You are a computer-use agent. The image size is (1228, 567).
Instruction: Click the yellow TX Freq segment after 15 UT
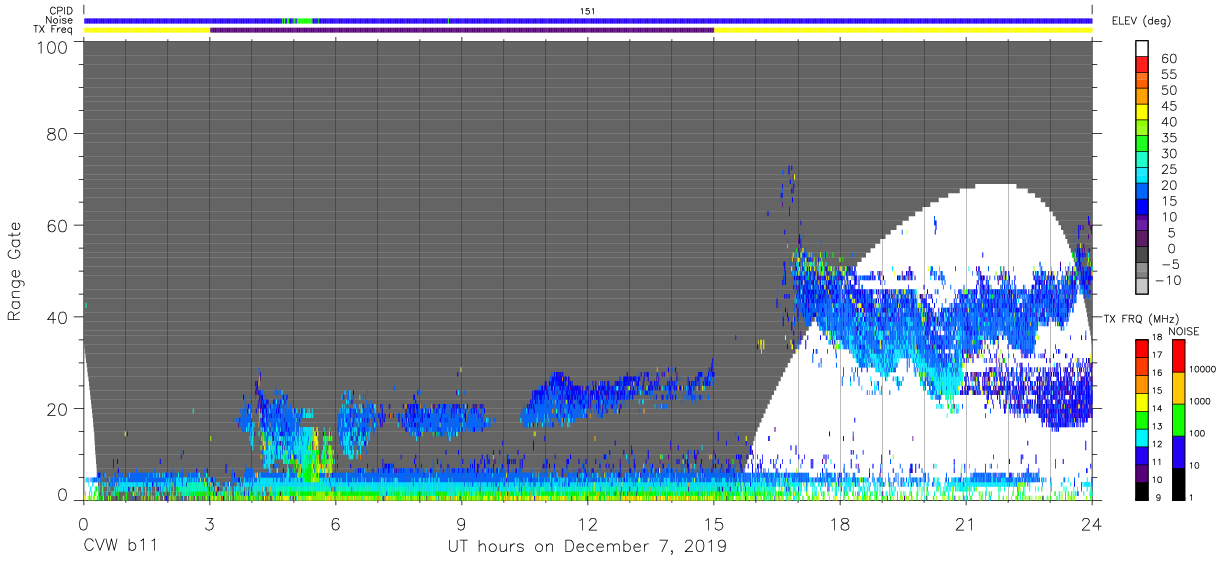(903, 30)
